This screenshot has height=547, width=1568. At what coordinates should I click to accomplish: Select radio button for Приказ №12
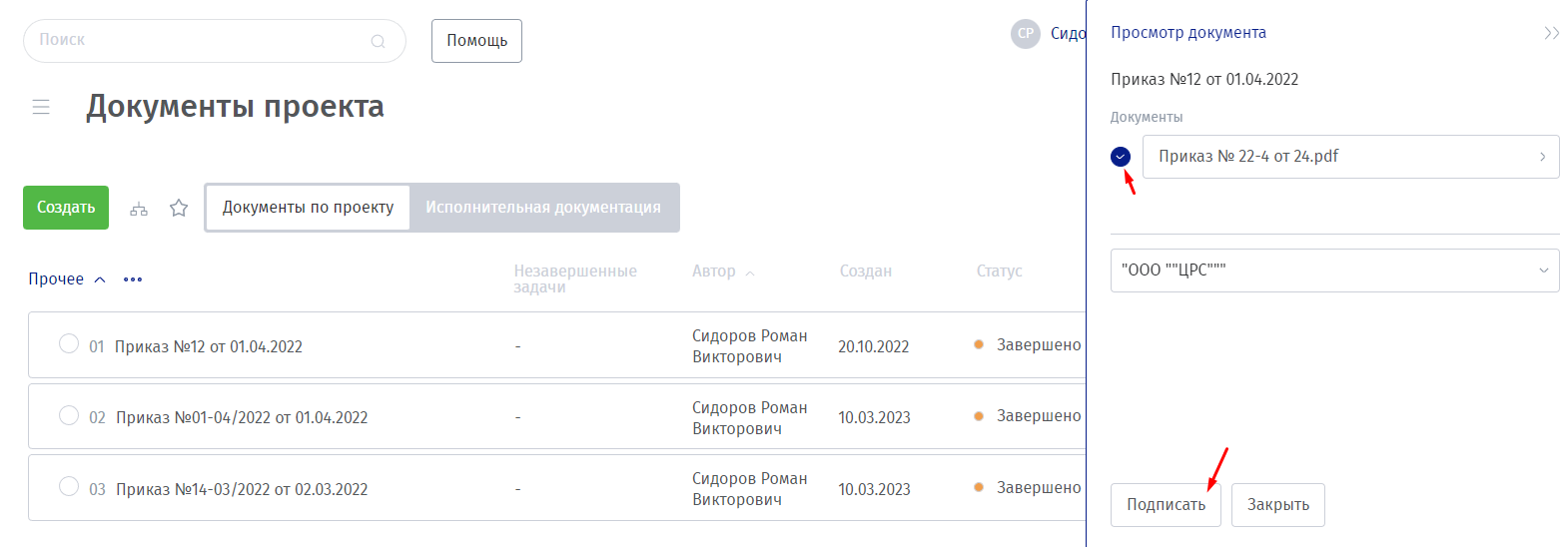[x=69, y=344]
